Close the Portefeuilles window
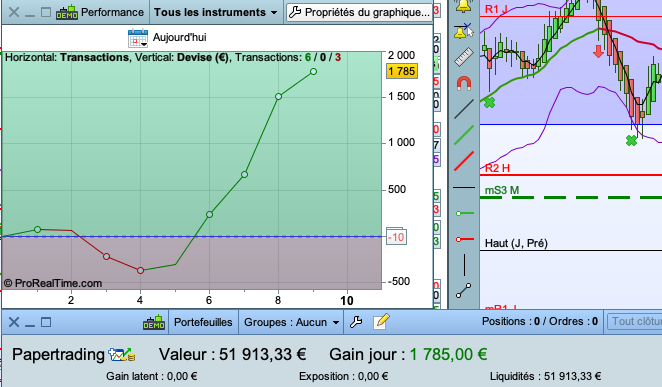This screenshot has width=662, height=387. (x=14, y=322)
